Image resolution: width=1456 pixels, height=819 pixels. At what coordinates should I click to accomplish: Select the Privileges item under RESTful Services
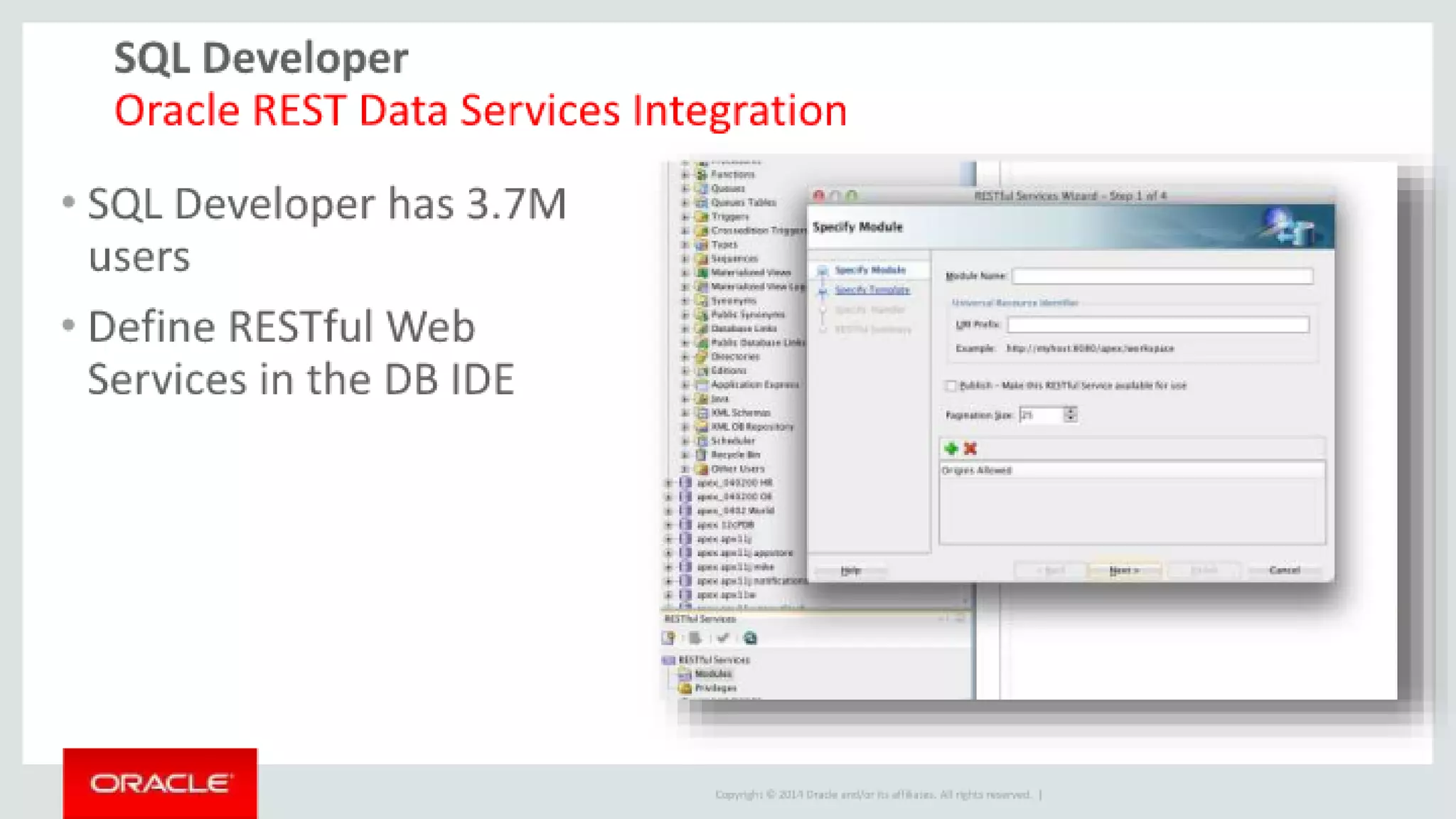tap(715, 688)
